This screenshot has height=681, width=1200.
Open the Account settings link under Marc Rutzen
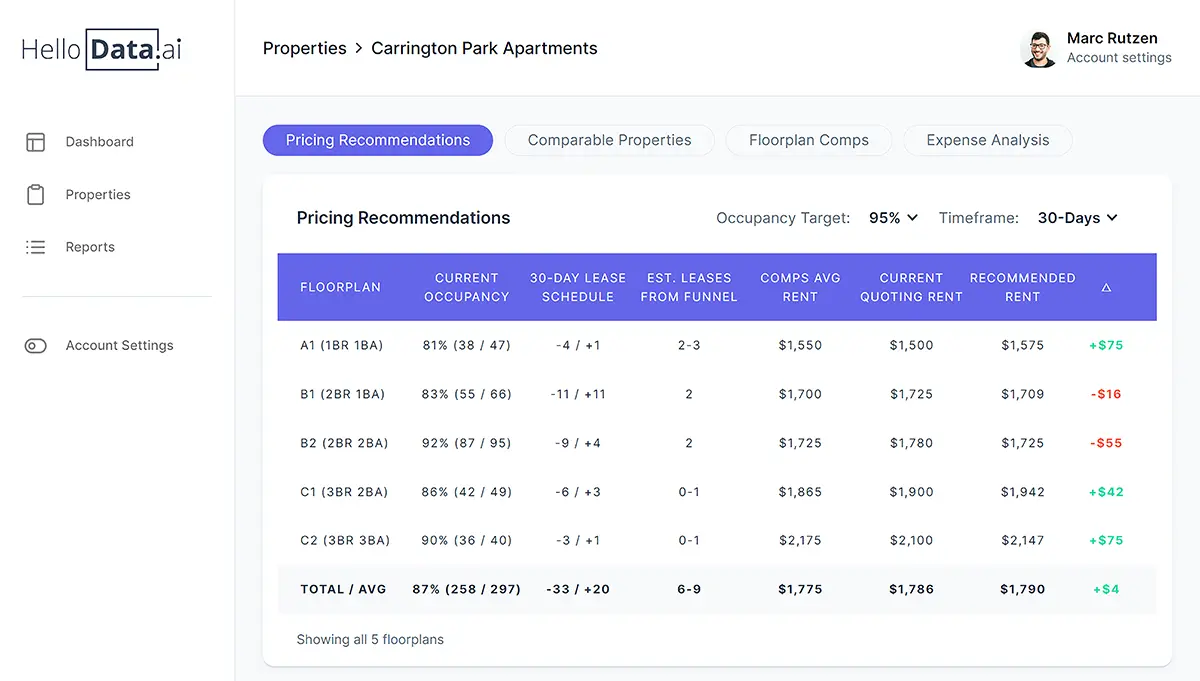pyautogui.click(x=1119, y=58)
